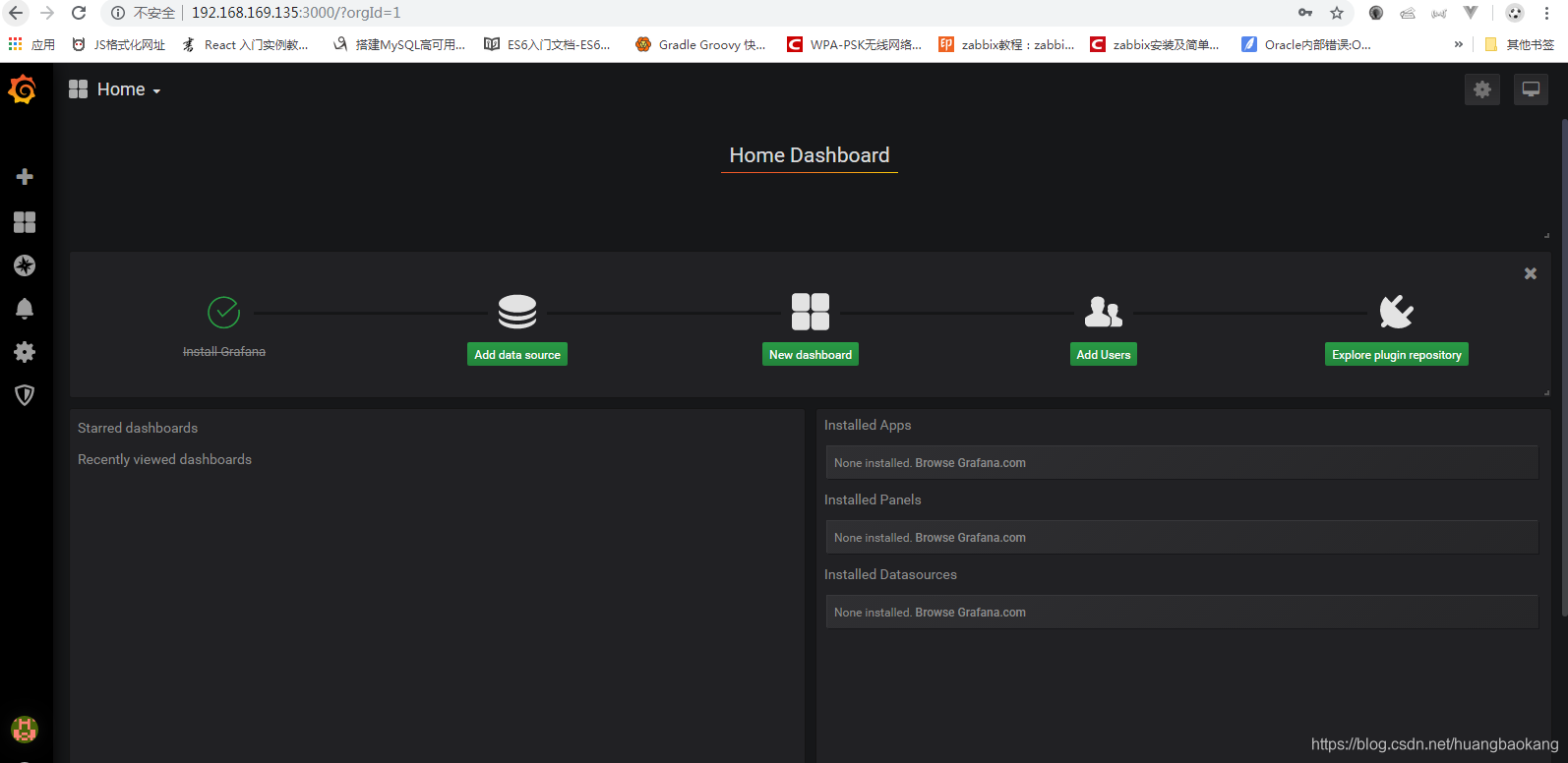Click the Install Grafana checkmark icon

224,313
